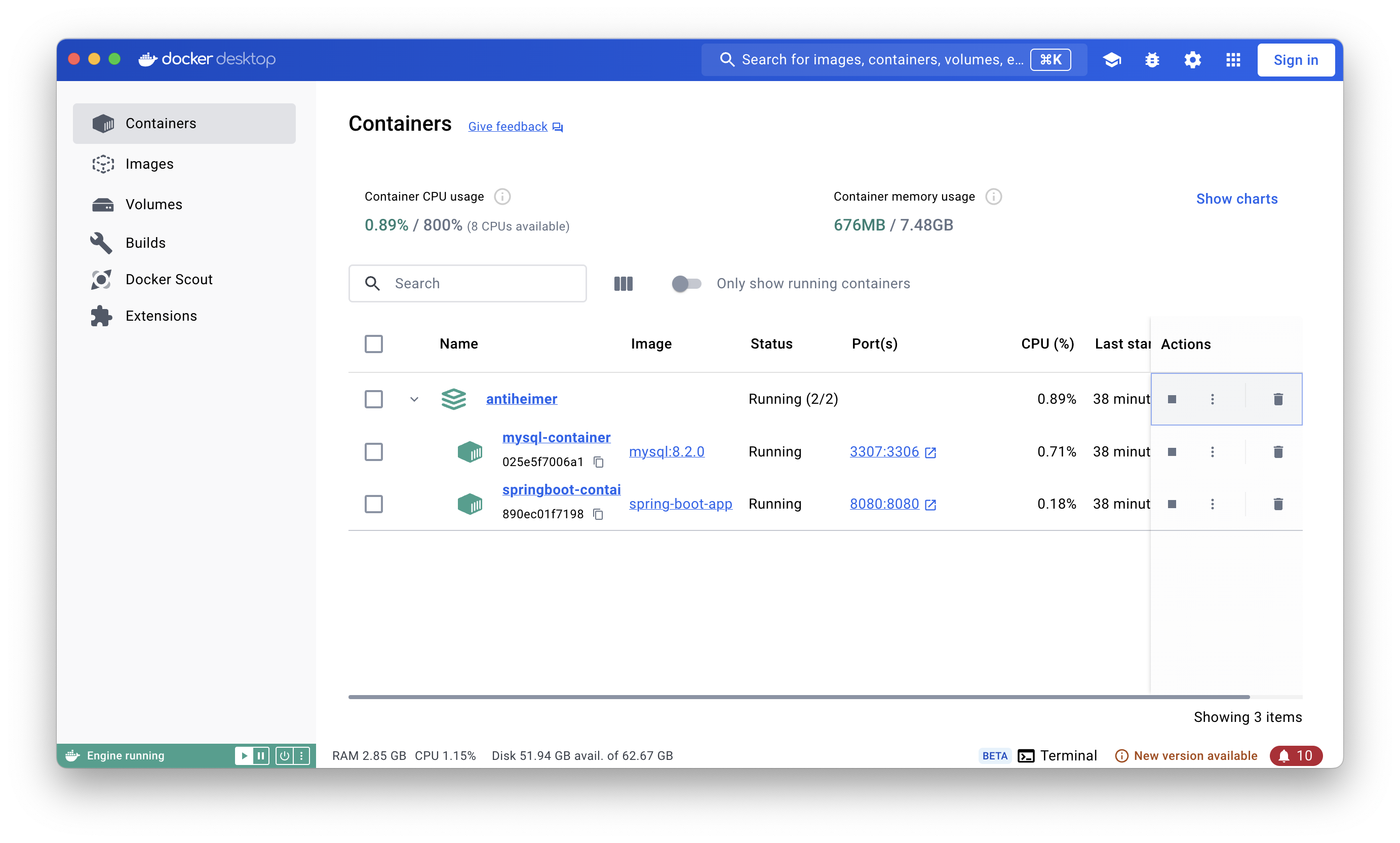Screen dimensions: 1400x843
Task: Copy the mysql-container ID
Action: click(x=599, y=462)
